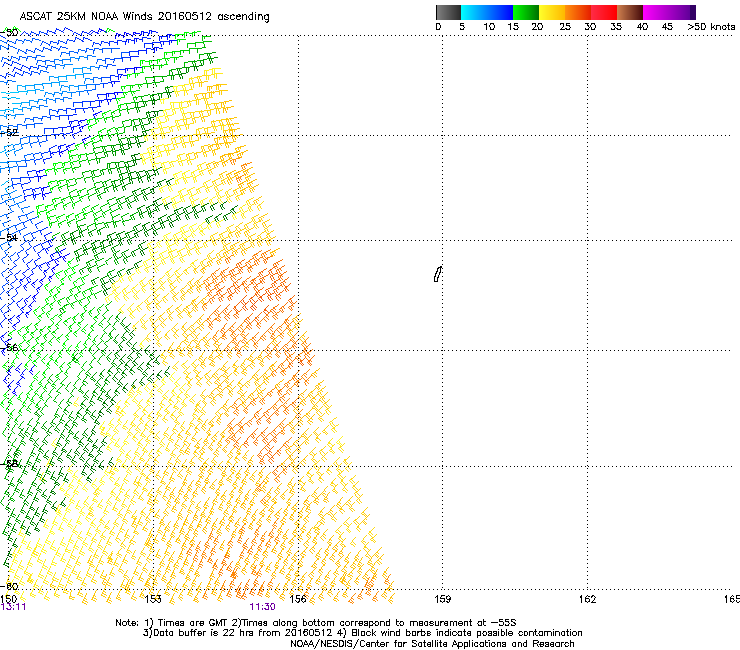Viewport: 740px width, 650px height.
Task: Click the -52 latitude axis label
Action: click(9, 133)
